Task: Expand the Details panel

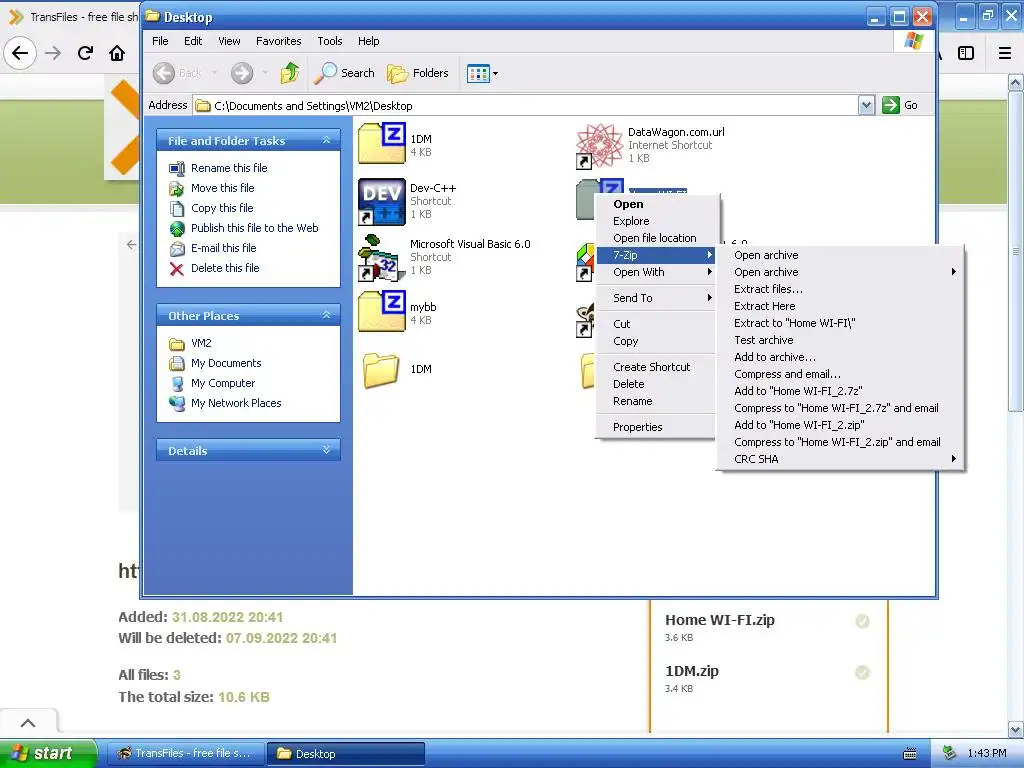Action: coord(327,450)
